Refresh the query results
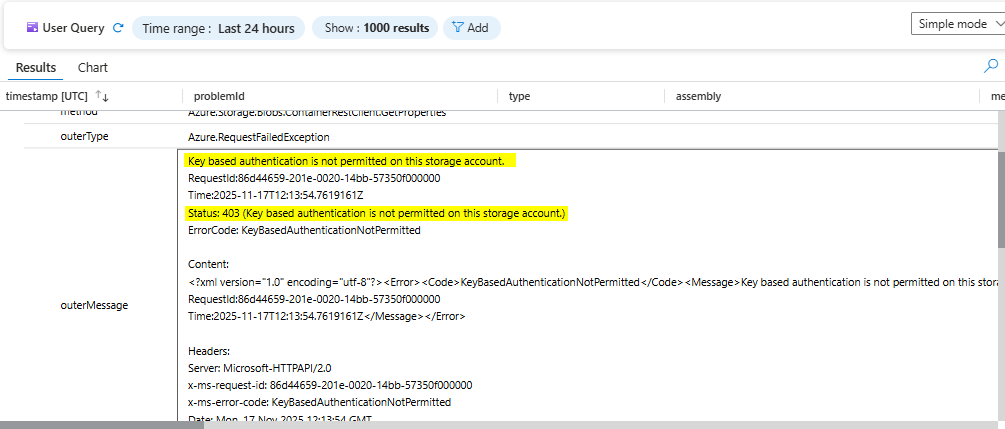Viewport: 1005px width, 429px height. tap(118, 28)
